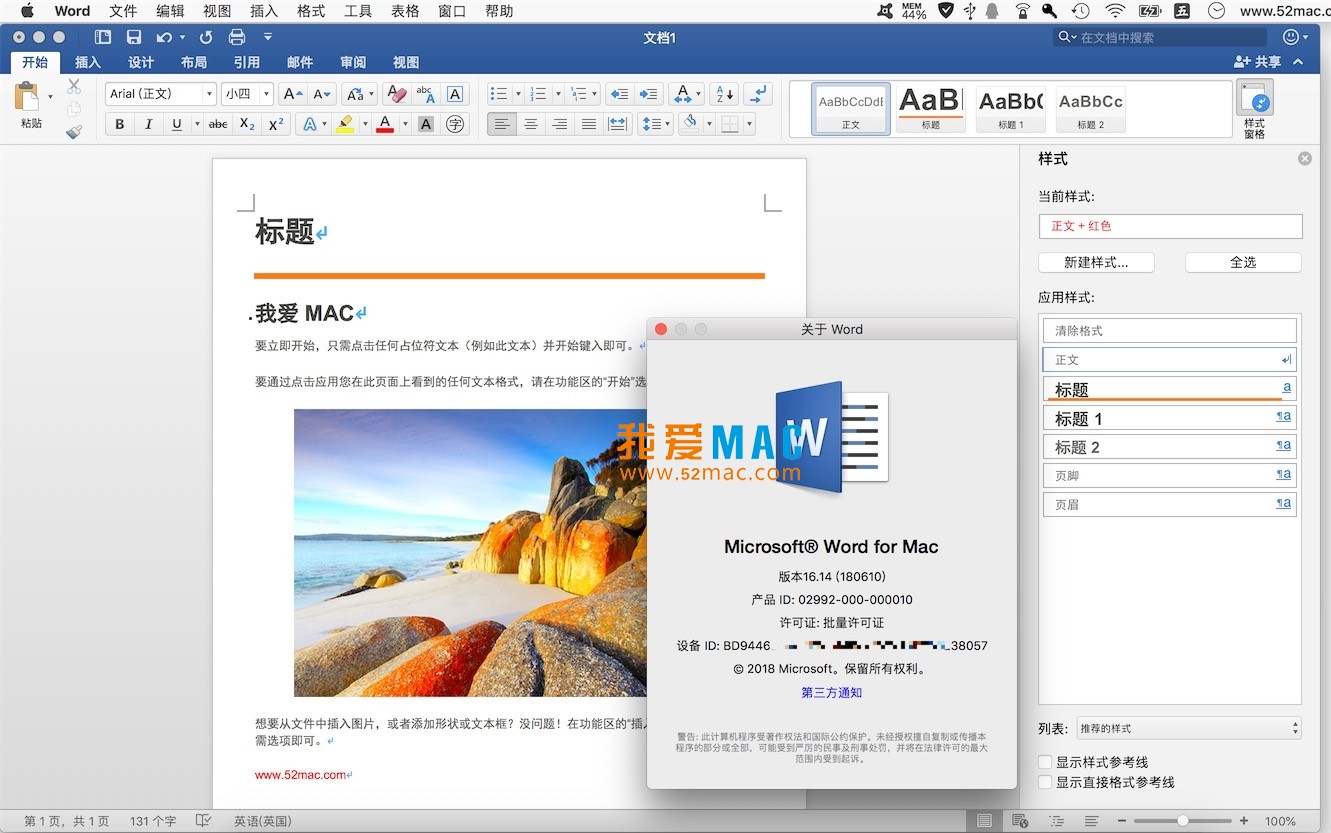The width and height of the screenshot is (1331, 833).
Task: Open the Styles Pane 样式窗格 icon
Action: [1254, 110]
